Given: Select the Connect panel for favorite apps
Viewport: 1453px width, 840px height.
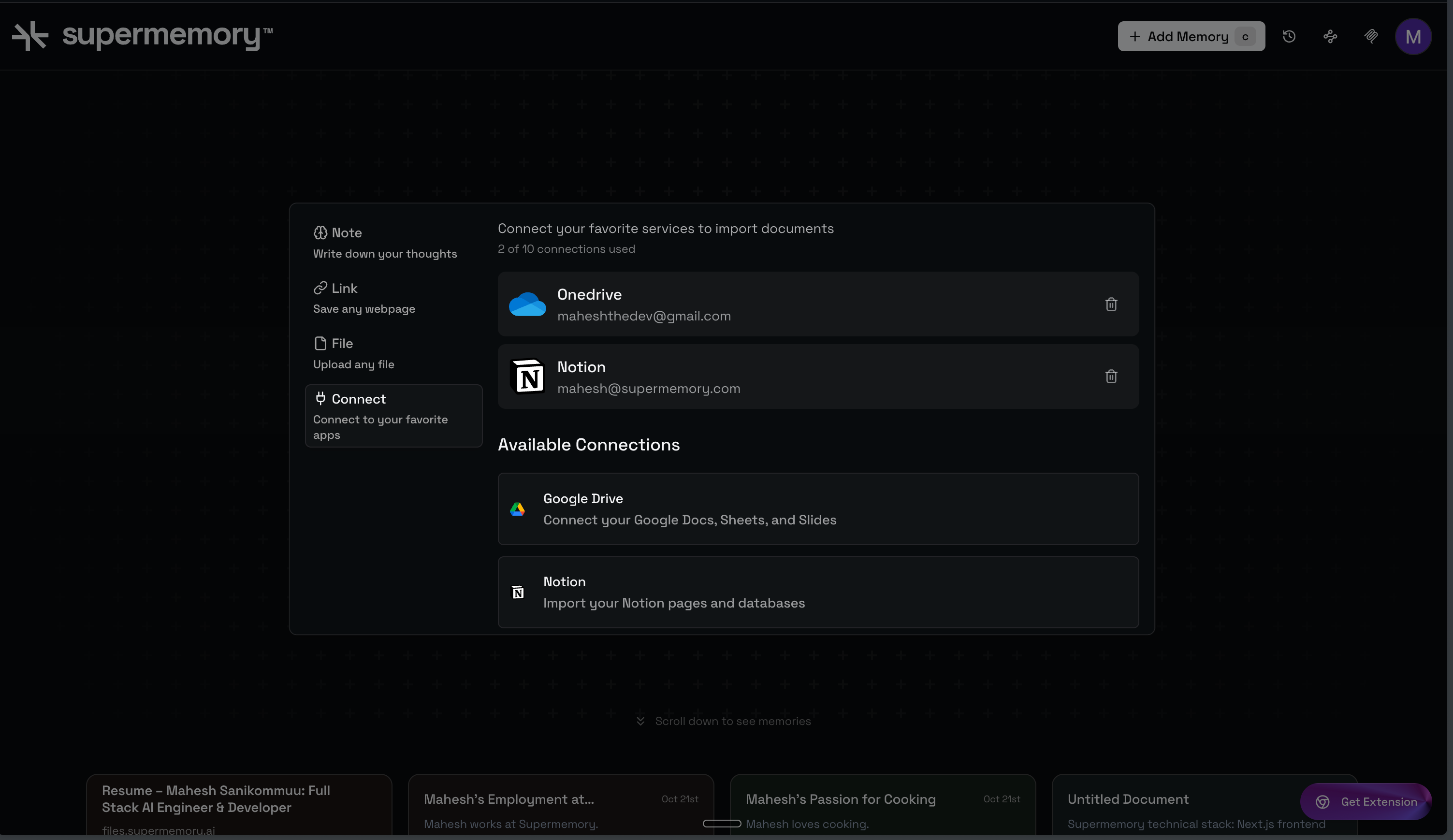Looking at the screenshot, I should point(393,416).
